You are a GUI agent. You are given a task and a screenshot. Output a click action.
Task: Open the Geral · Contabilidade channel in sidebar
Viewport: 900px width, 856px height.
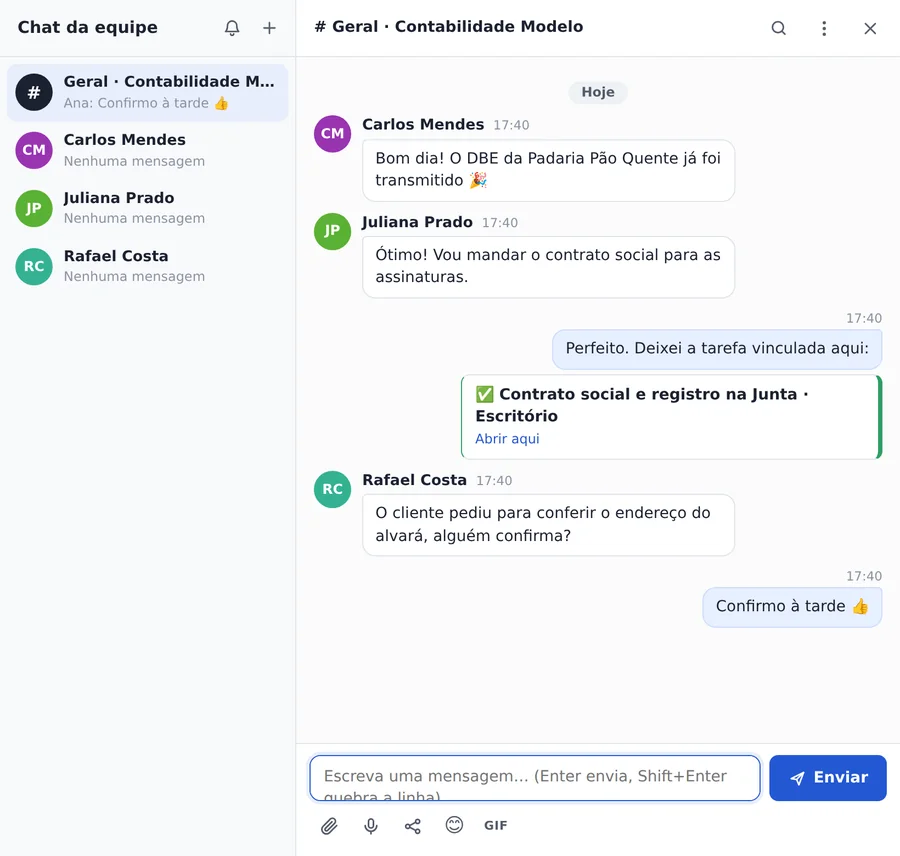tap(148, 92)
